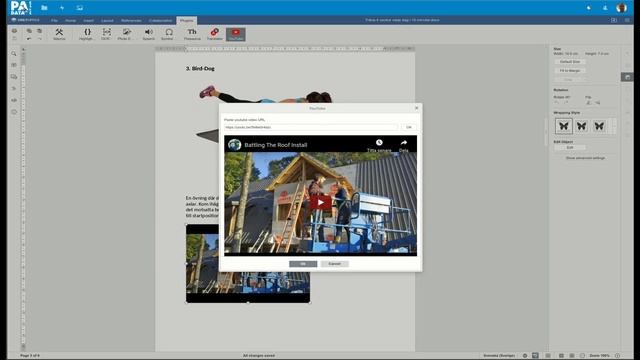Open Show advanced settings link
The width and height of the screenshot is (640, 360).
[x=585, y=158]
